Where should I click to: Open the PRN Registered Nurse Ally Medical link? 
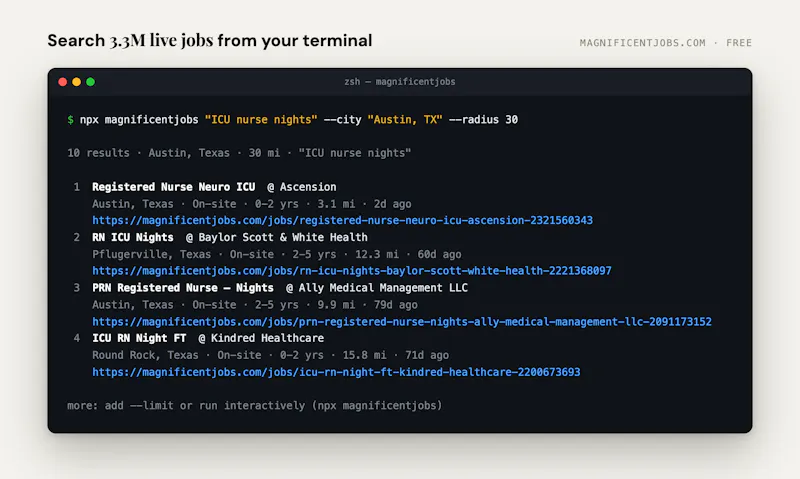coord(402,321)
